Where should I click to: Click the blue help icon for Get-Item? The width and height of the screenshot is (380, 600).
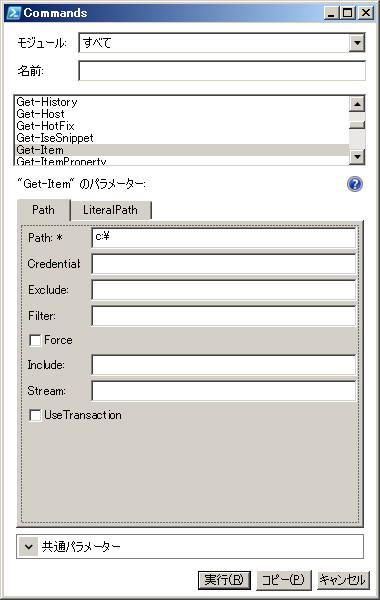[x=355, y=184]
